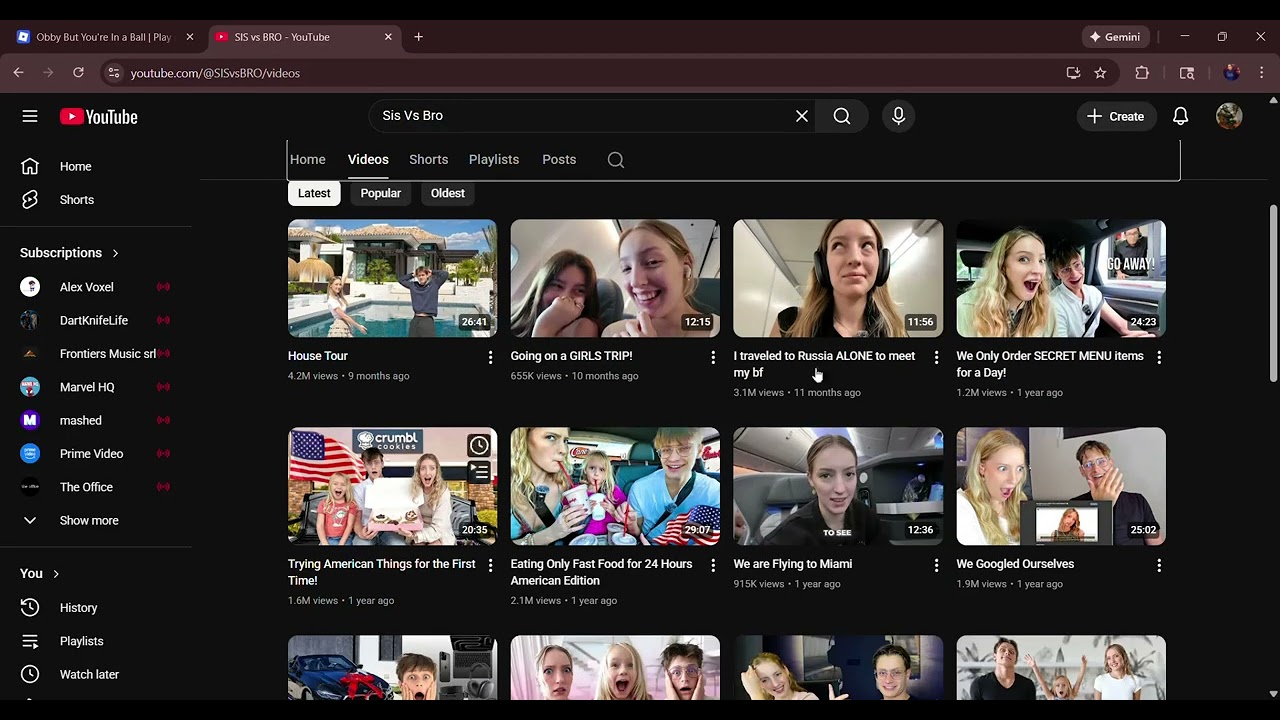The image size is (1280, 720).
Task: Open options for Eating Only Fast Food video
Action: point(713,565)
